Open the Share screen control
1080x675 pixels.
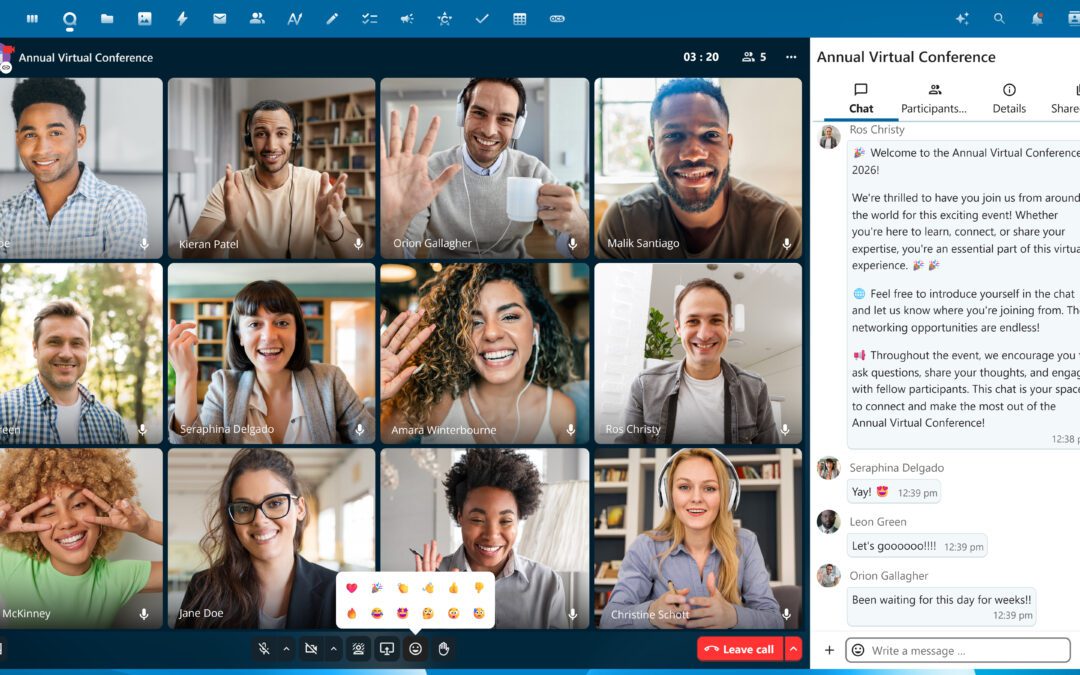pos(386,648)
